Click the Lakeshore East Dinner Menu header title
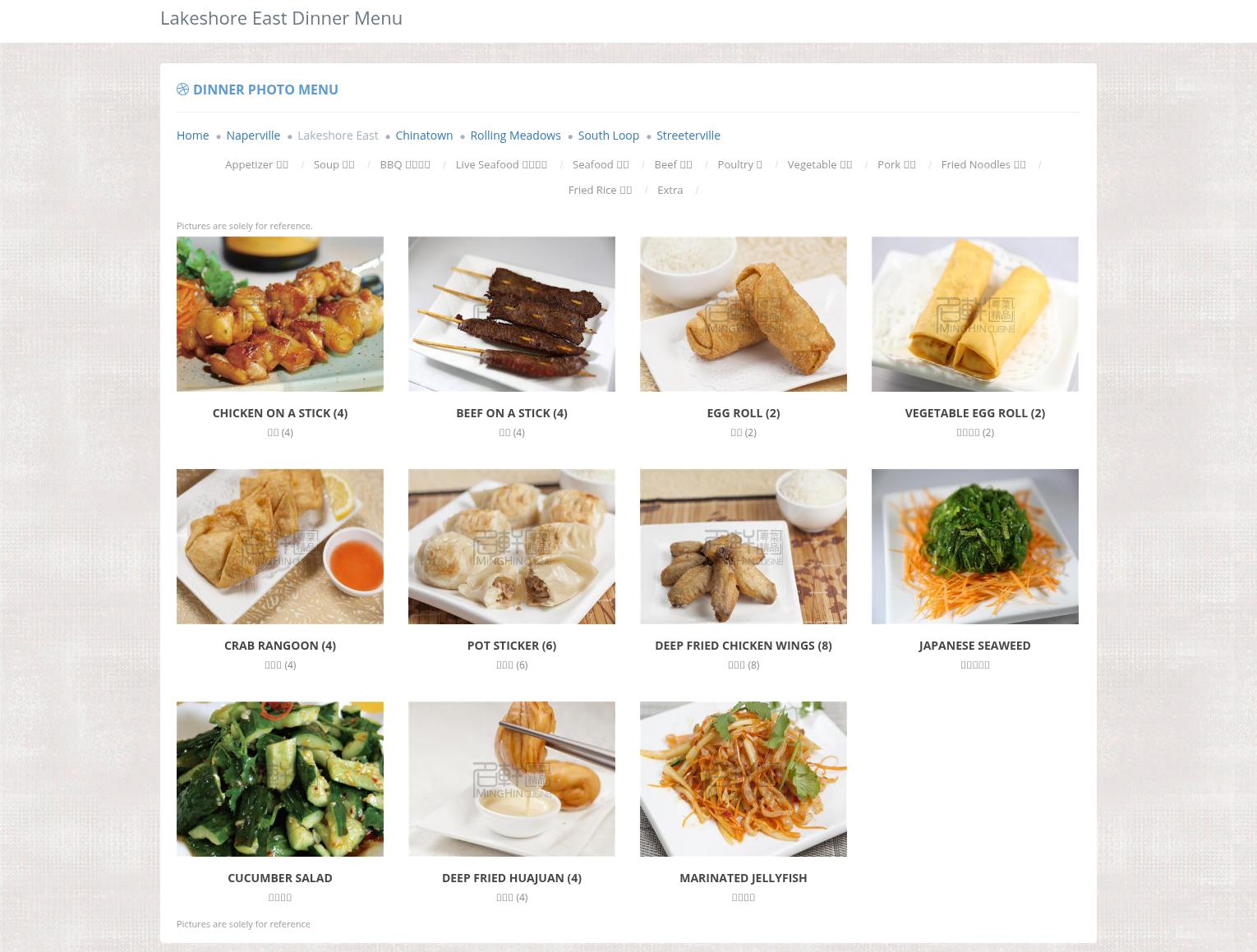The height and width of the screenshot is (952, 1257). pos(281,18)
